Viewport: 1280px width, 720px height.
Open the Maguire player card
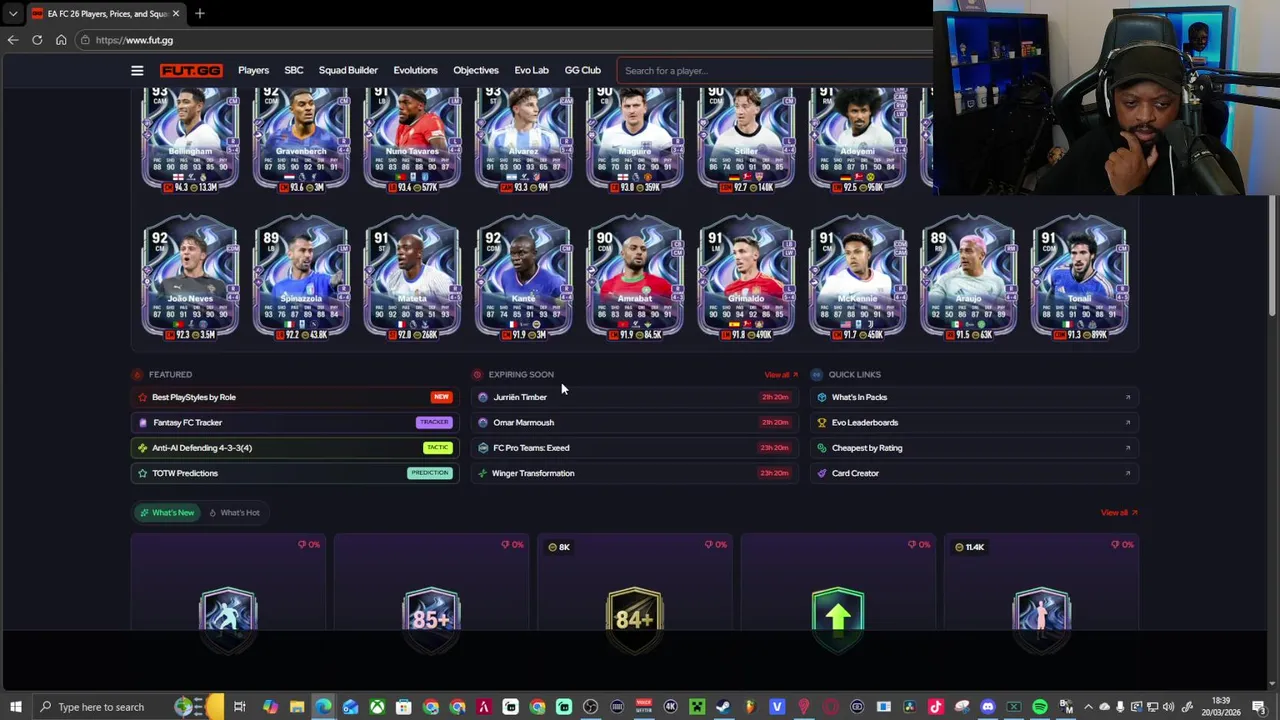tap(634, 140)
